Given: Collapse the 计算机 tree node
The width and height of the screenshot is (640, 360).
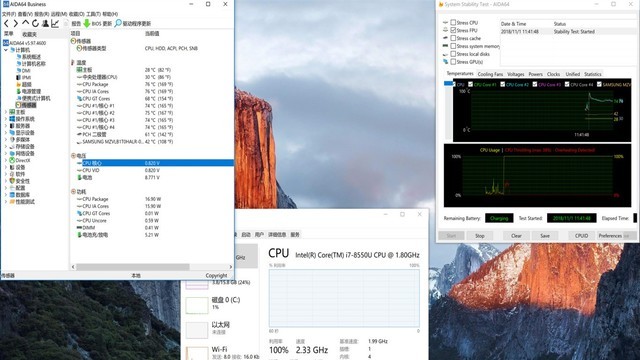Looking at the screenshot, I should tap(6, 50).
